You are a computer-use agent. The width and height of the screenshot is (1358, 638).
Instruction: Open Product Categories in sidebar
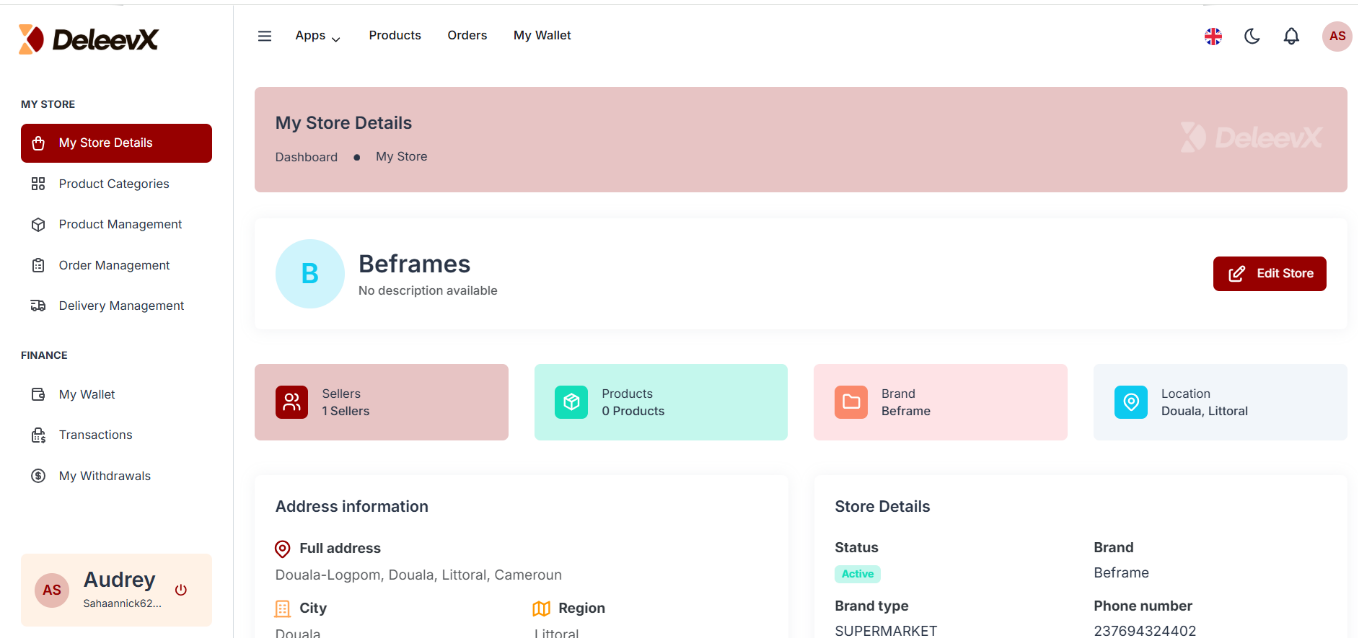[x=116, y=184]
